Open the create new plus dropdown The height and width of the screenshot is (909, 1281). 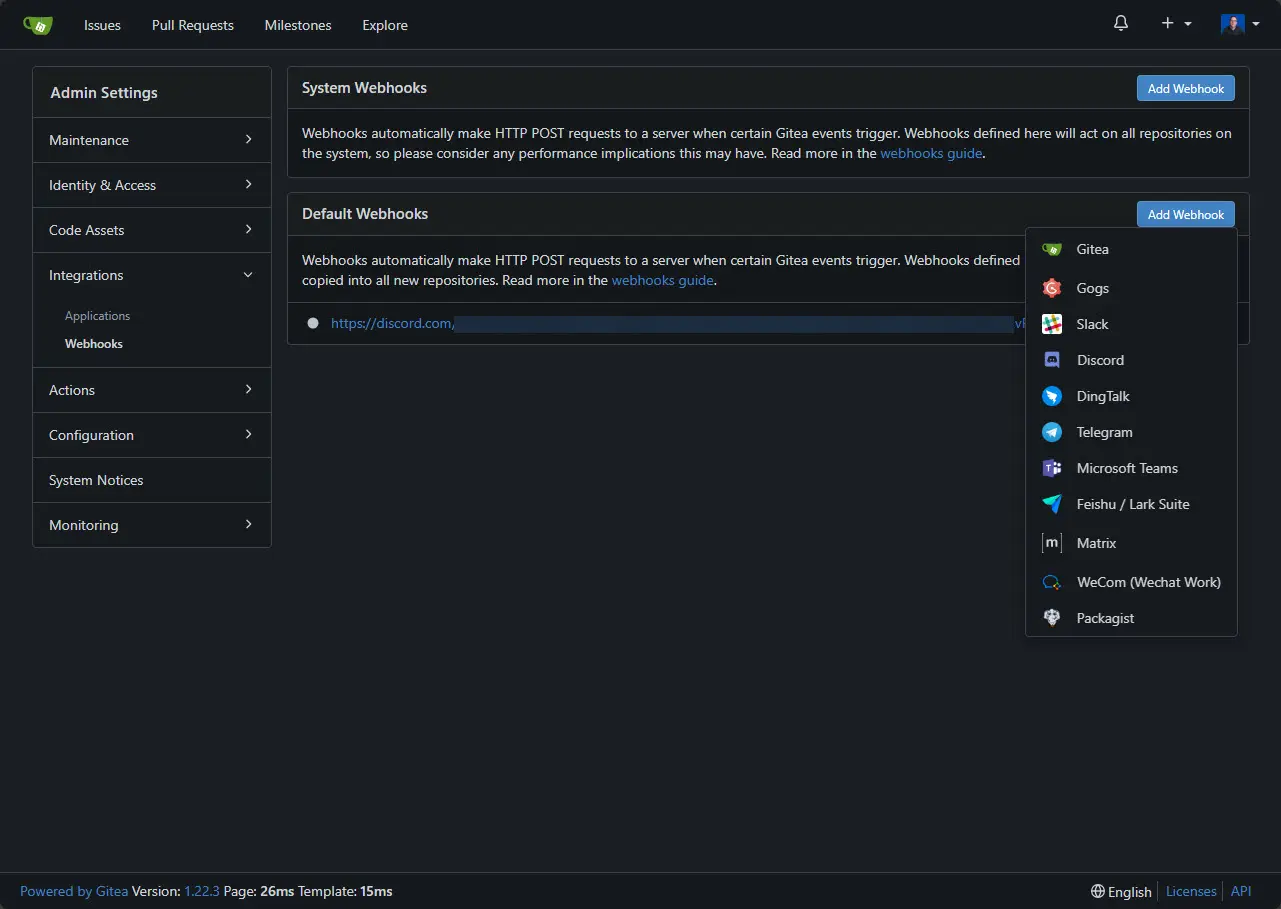1176,23
